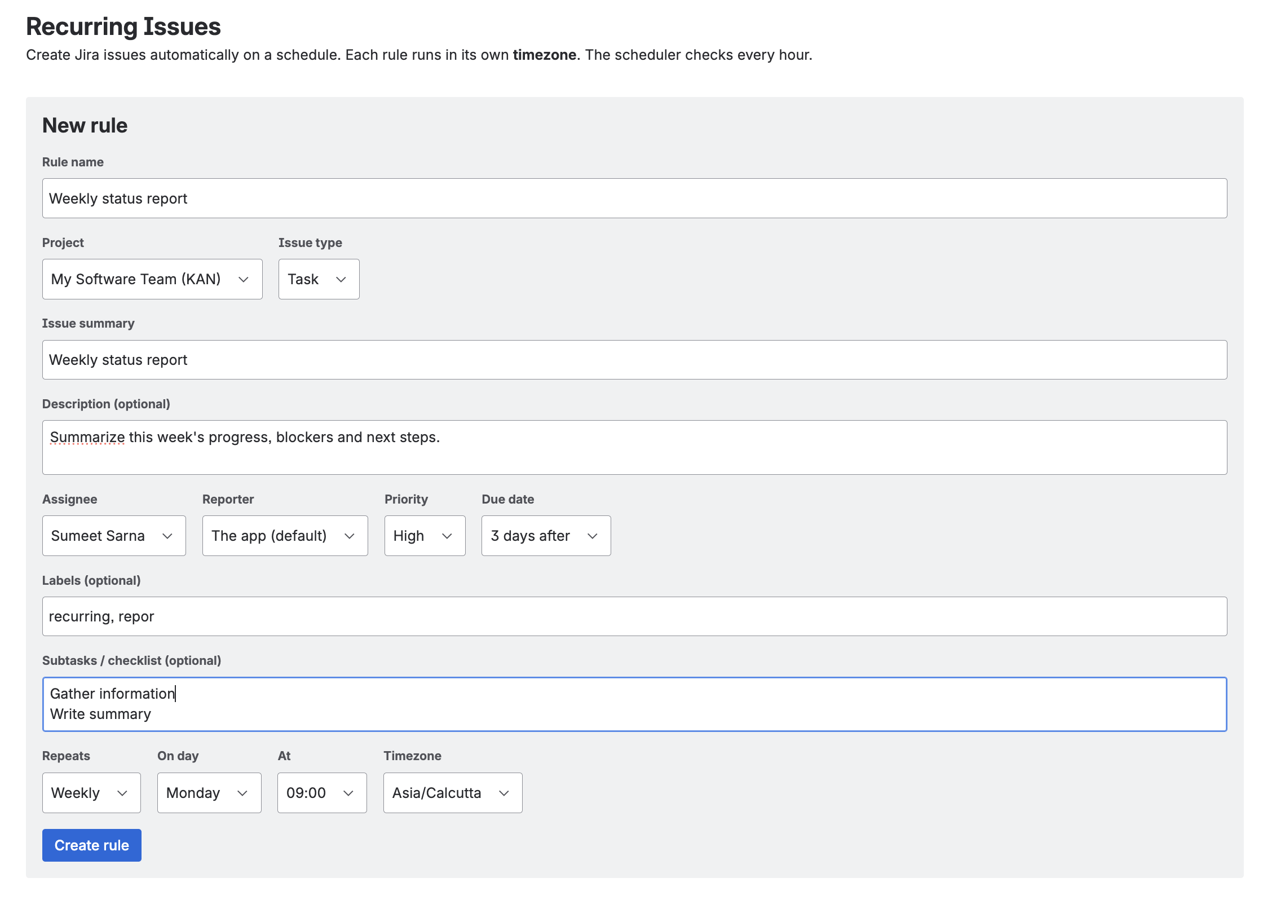The image size is (1272, 900).
Task: Click the bold word timezone in the intro
Action: click(545, 55)
